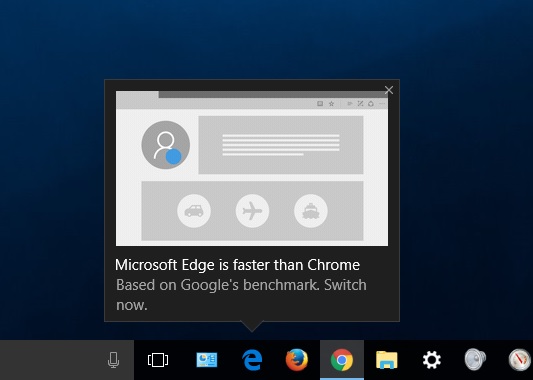The width and height of the screenshot is (533, 380).
Task: Click 'Based on Google's benchmark. Switch now.' text
Action: (x=241, y=295)
